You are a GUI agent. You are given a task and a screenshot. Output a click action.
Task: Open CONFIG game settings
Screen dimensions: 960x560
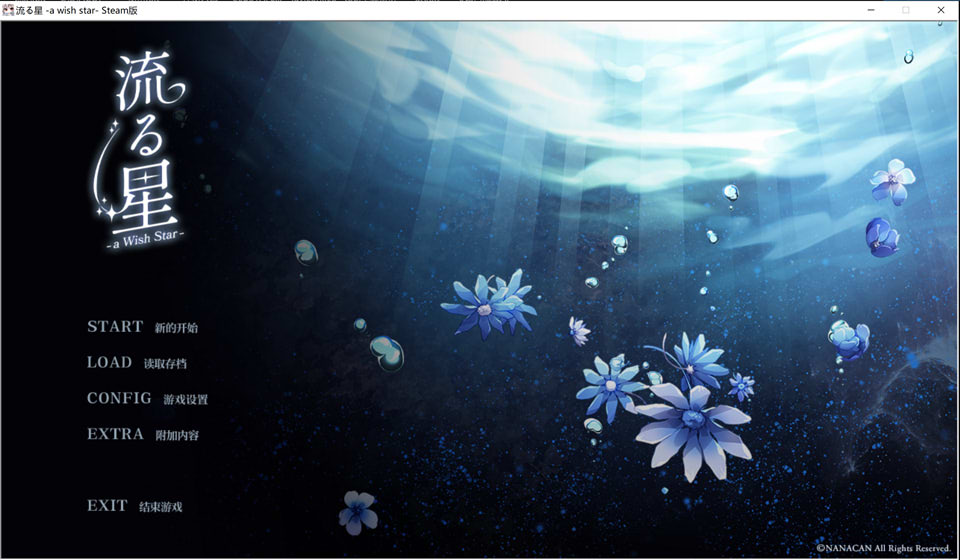[148, 398]
